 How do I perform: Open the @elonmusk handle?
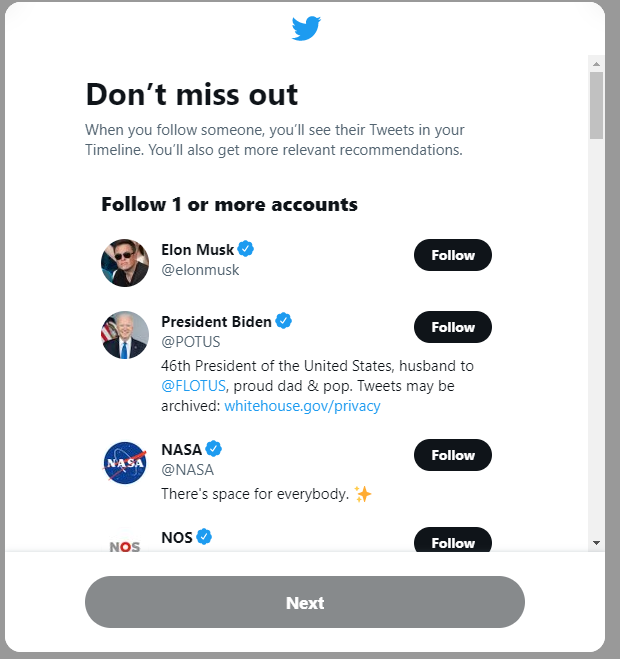[200, 270]
